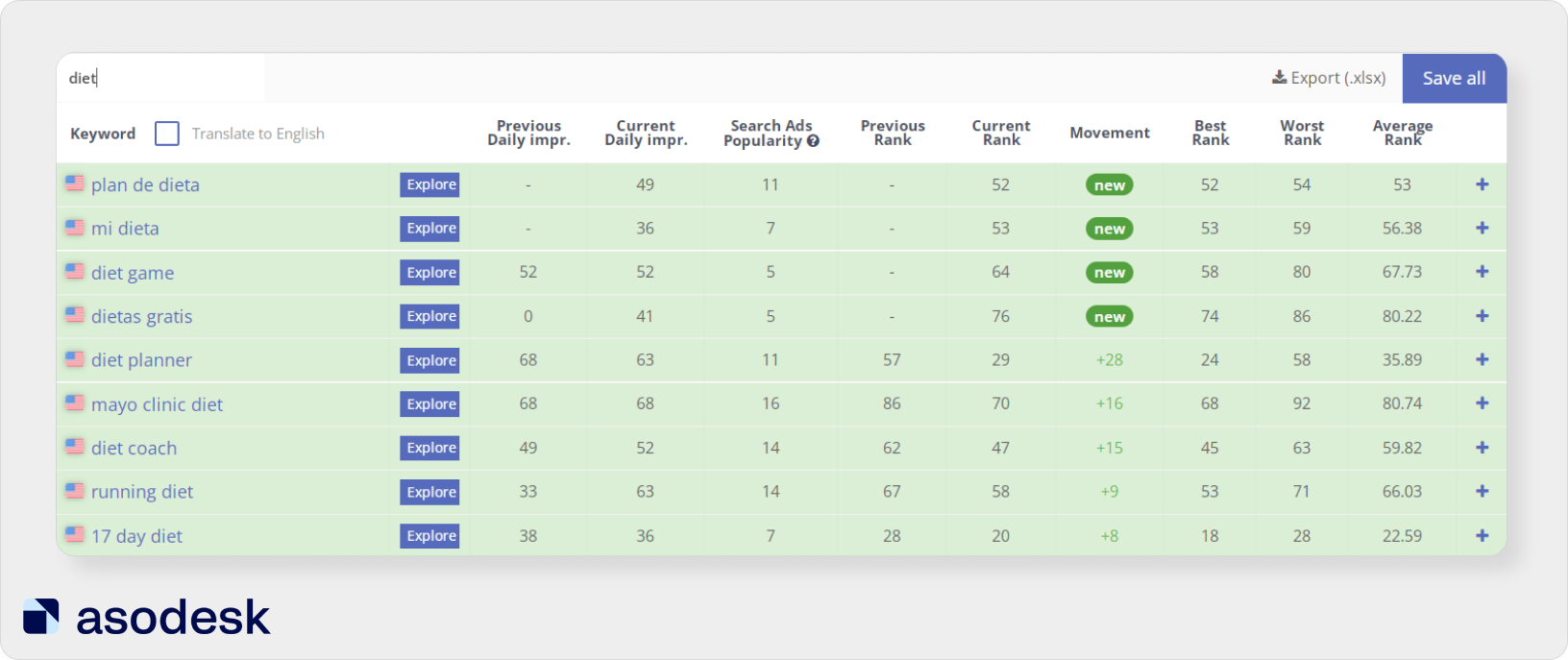Click the 'new' movement badge for dietas gratis

(x=1109, y=316)
